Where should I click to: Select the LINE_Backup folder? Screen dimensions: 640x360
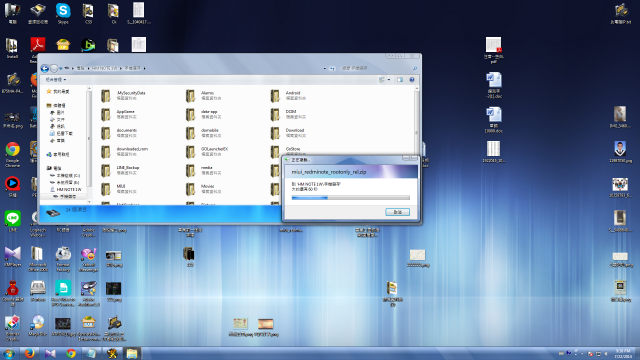tap(120, 170)
